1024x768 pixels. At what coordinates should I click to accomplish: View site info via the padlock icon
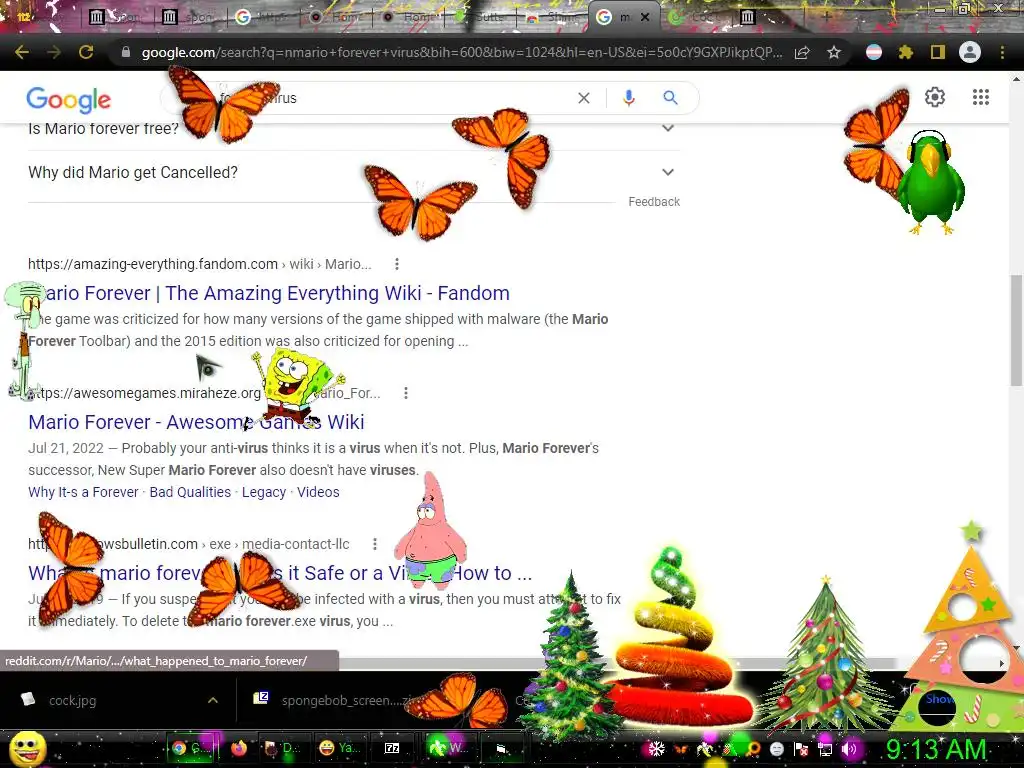[126, 52]
